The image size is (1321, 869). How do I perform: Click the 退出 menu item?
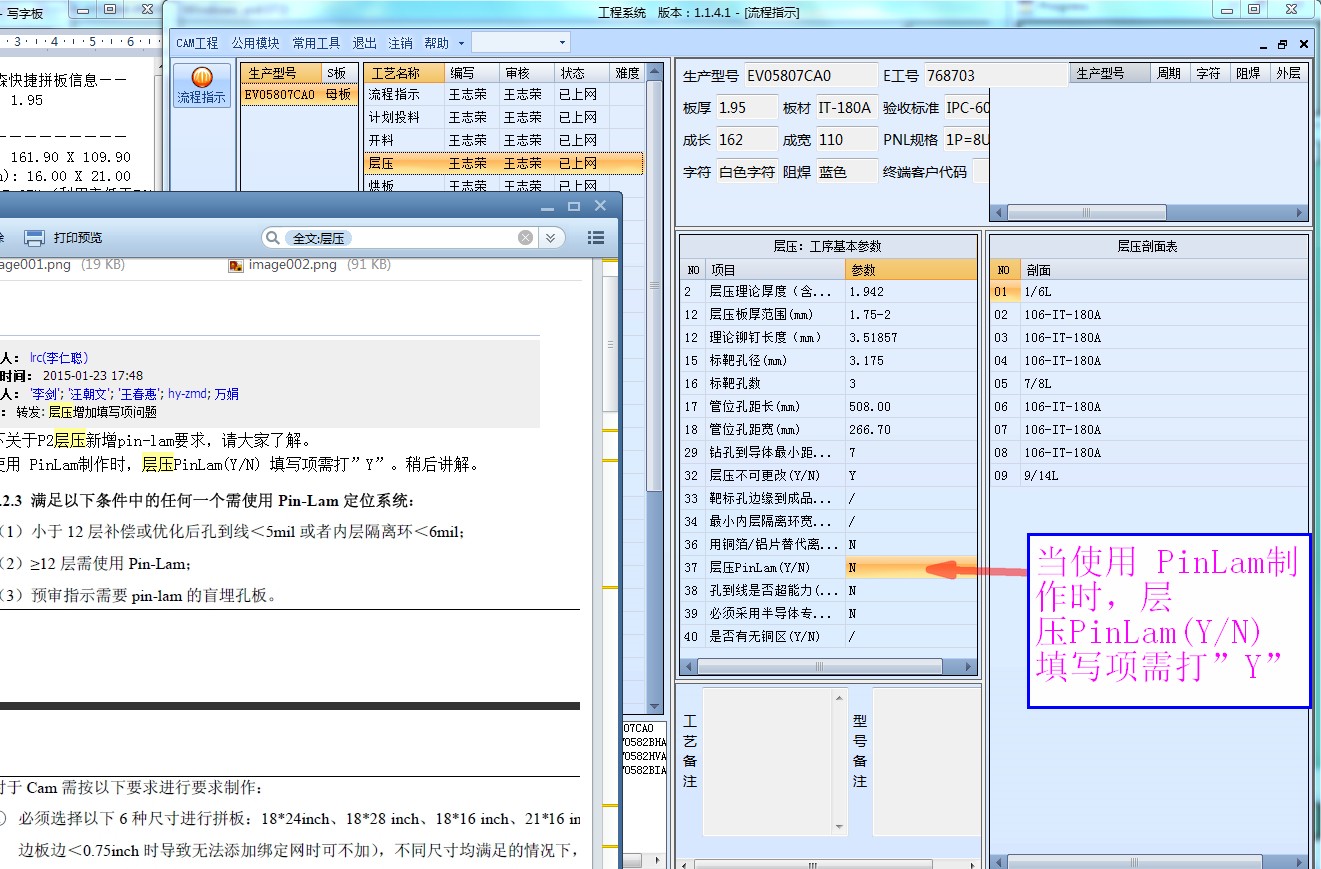point(365,43)
